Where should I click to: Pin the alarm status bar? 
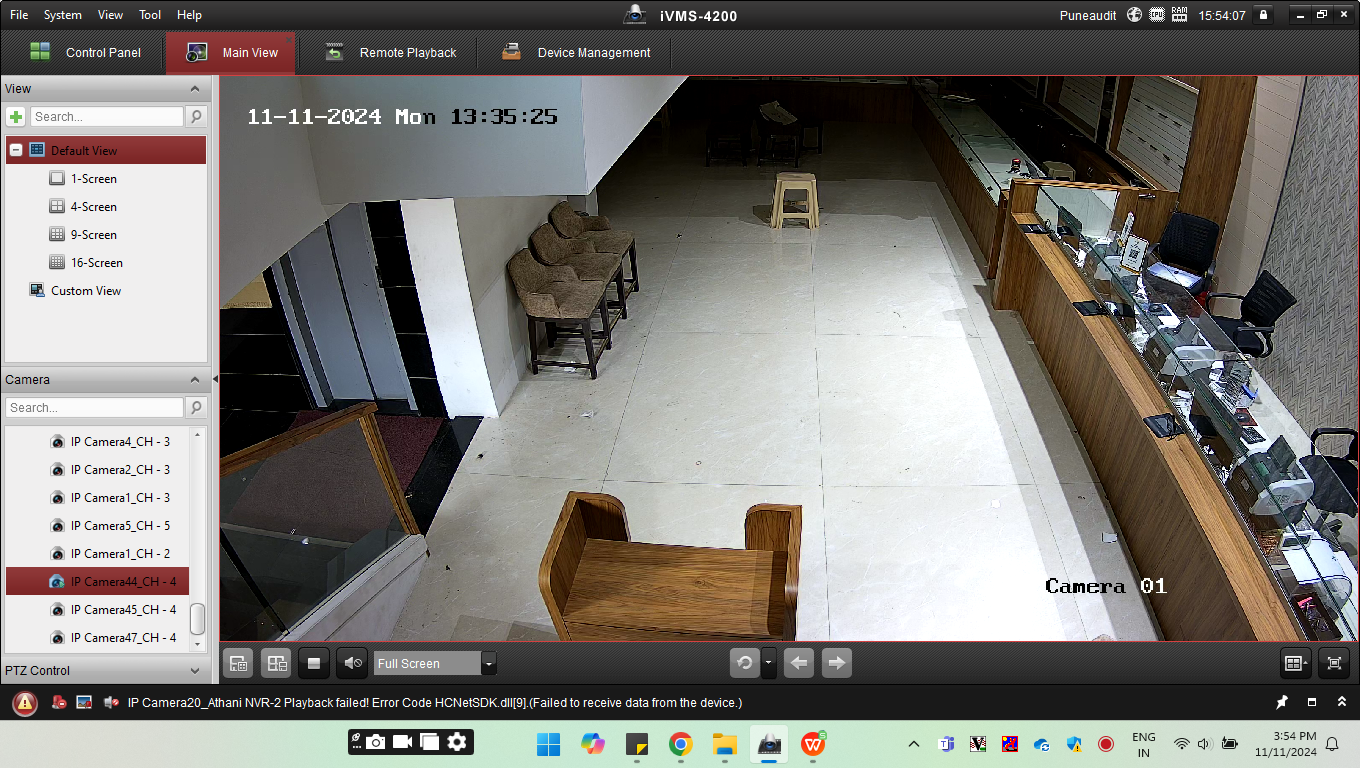pyautogui.click(x=1283, y=703)
